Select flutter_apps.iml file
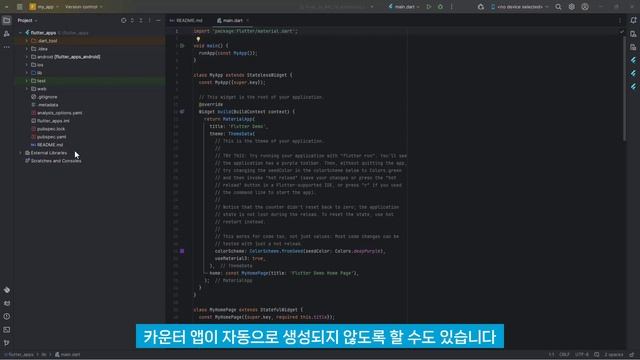The image size is (640, 360). click(x=50, y=121)
